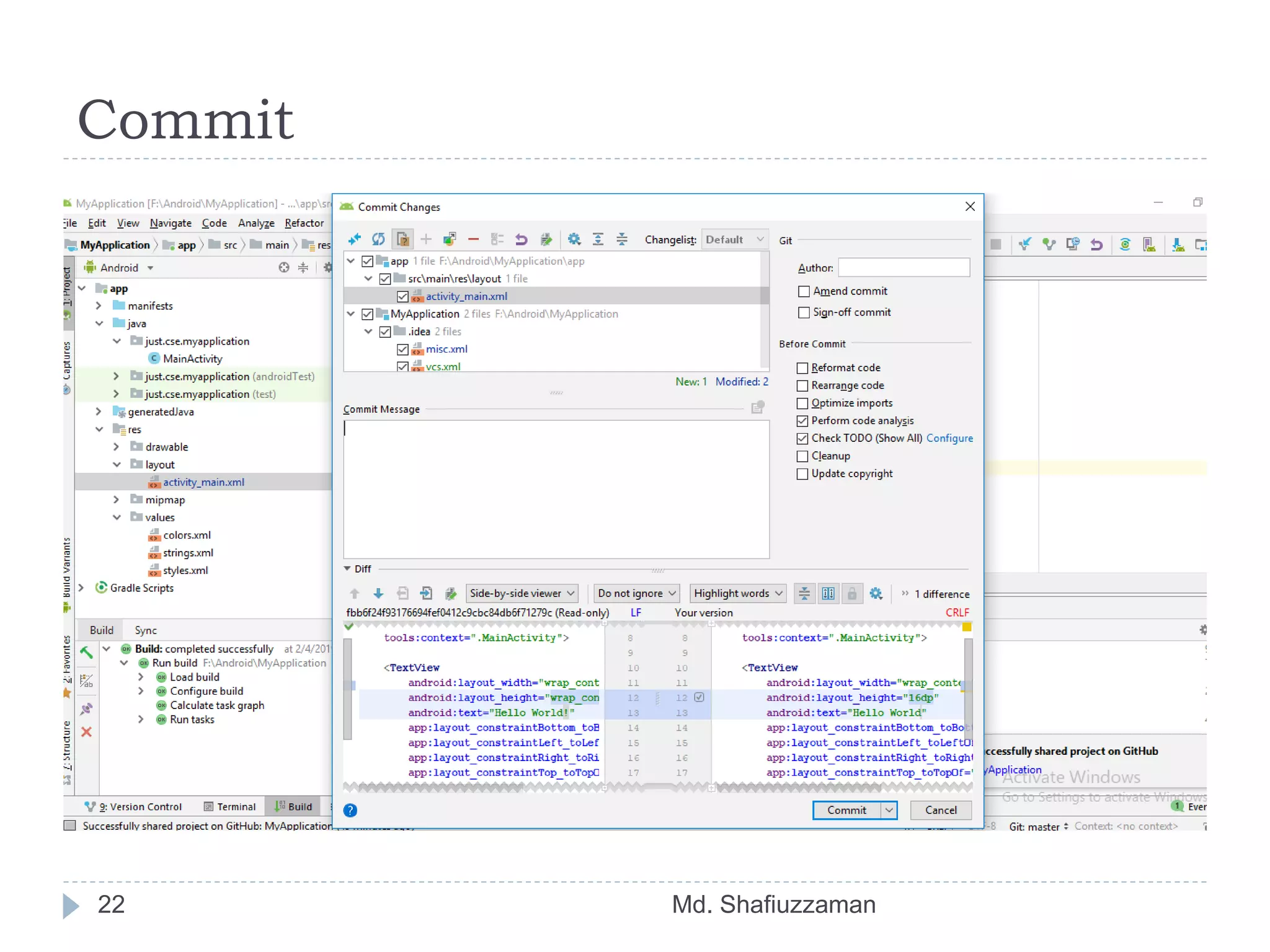The image size is (1270, 952).
Task: Click the Move to Another Changelist icon
Action: tap(450, 239)
